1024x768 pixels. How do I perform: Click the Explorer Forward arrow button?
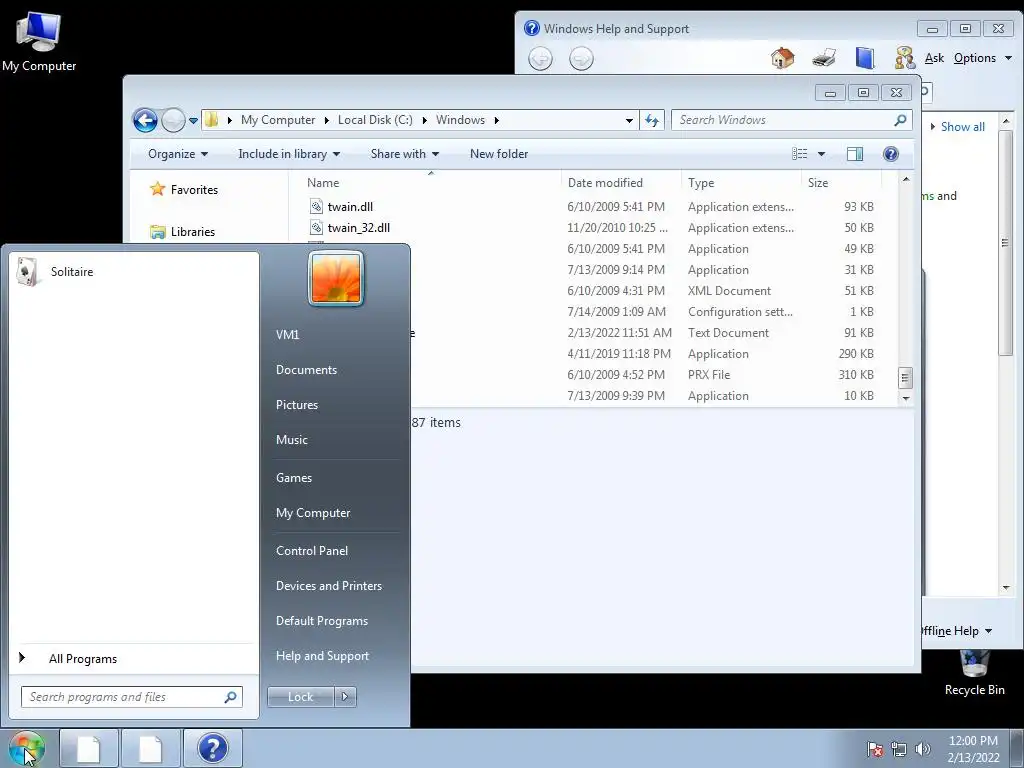click(x=173, y=120)
